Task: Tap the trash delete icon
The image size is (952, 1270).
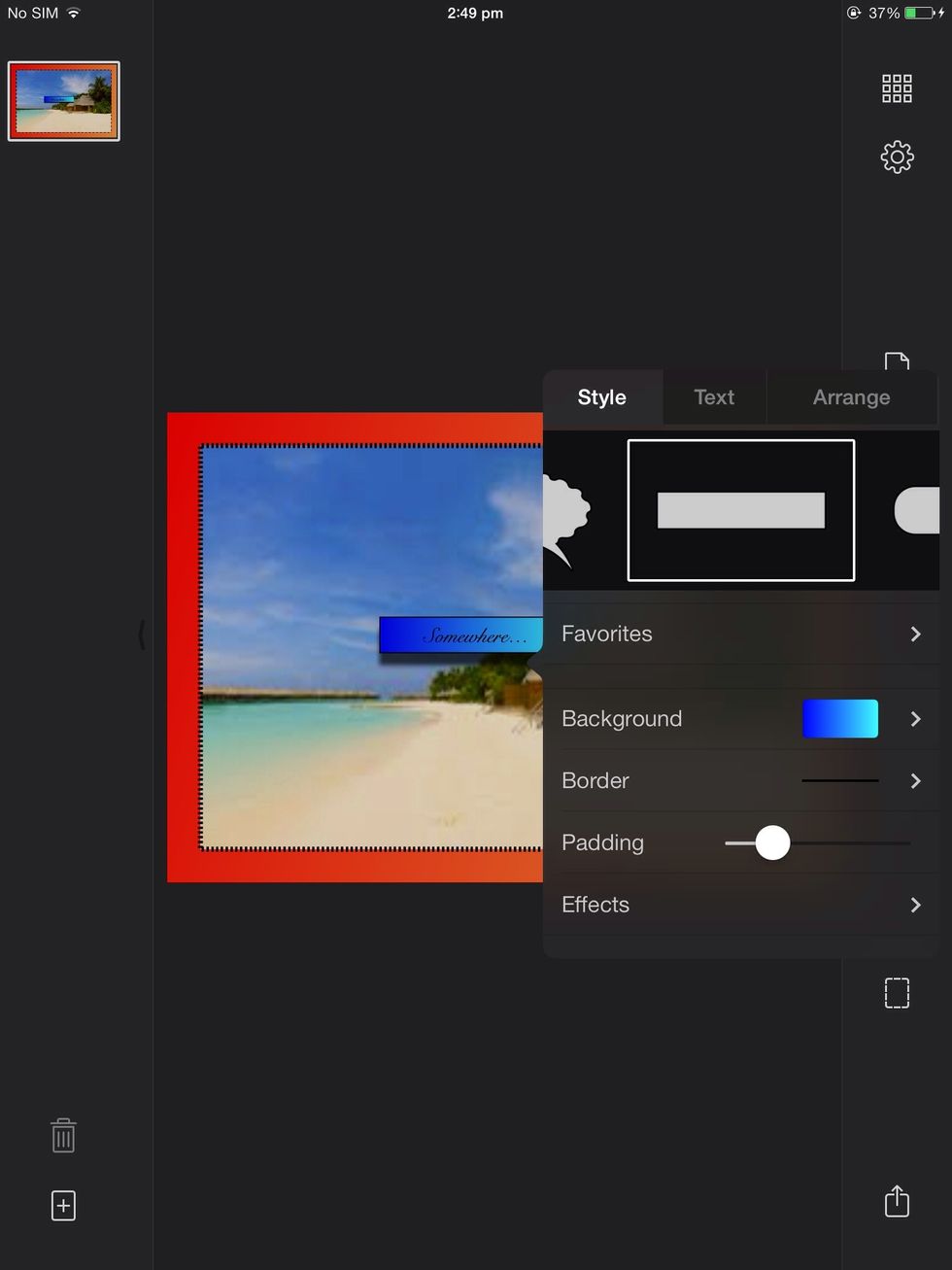Action: coord(63,1135)
